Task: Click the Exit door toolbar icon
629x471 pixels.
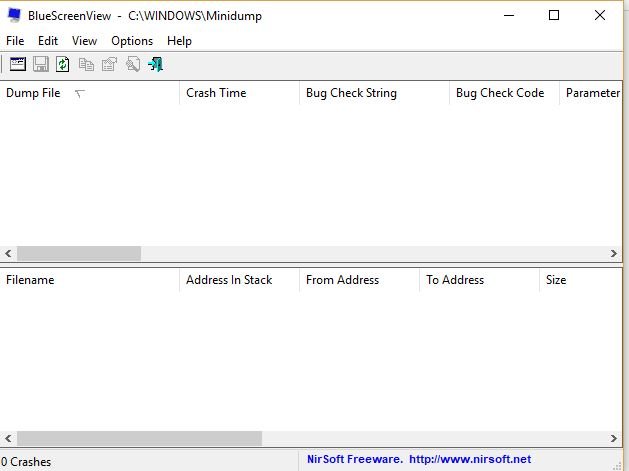Action: [x=156, y=64]
